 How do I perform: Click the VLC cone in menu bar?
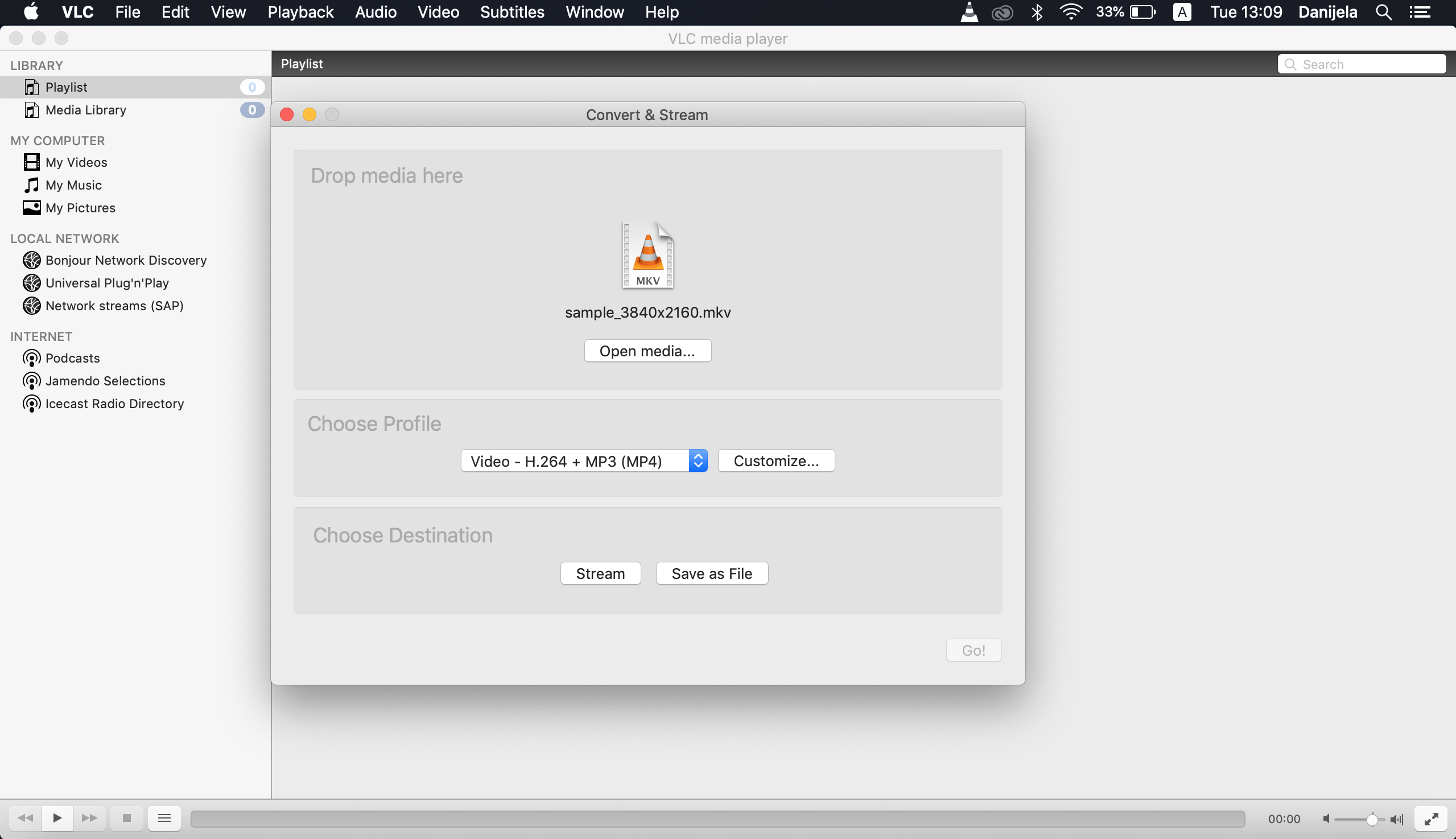click(x=970, y=12)
